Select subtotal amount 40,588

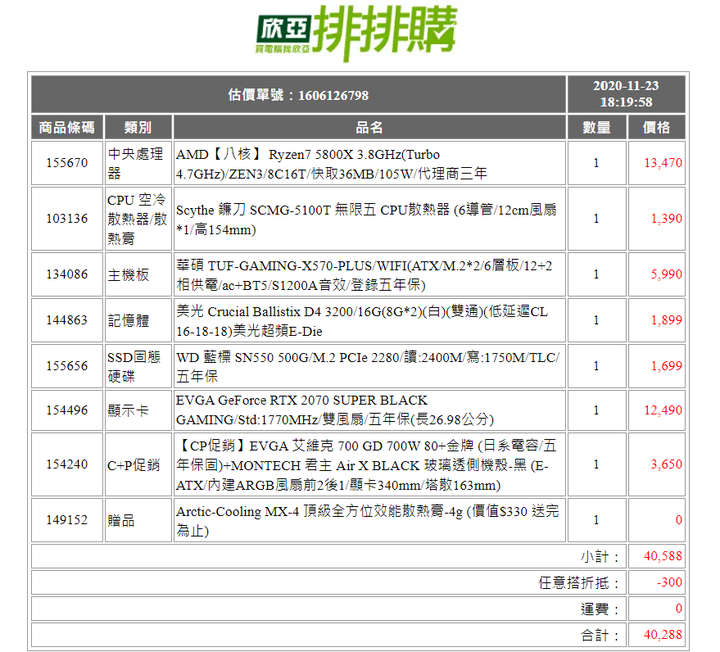(x=663, y=556)
